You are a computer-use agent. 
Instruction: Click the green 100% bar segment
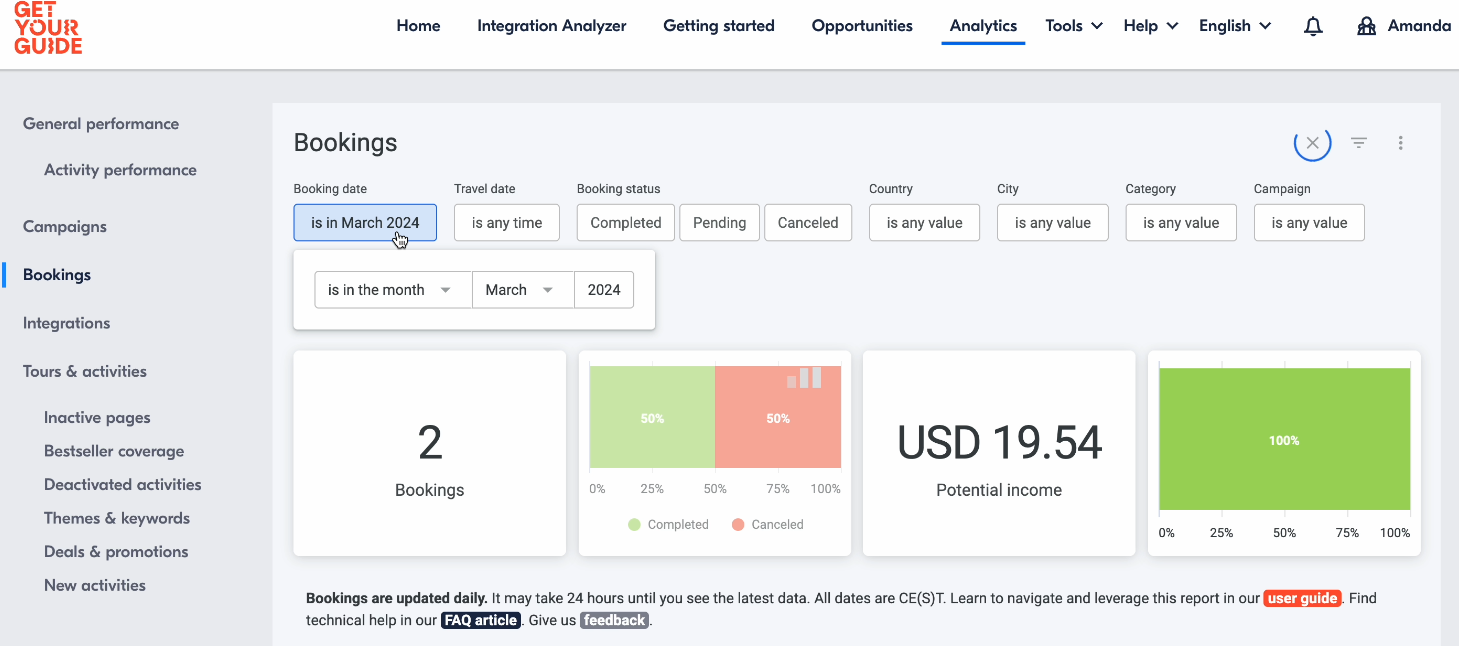[1284, 440]
